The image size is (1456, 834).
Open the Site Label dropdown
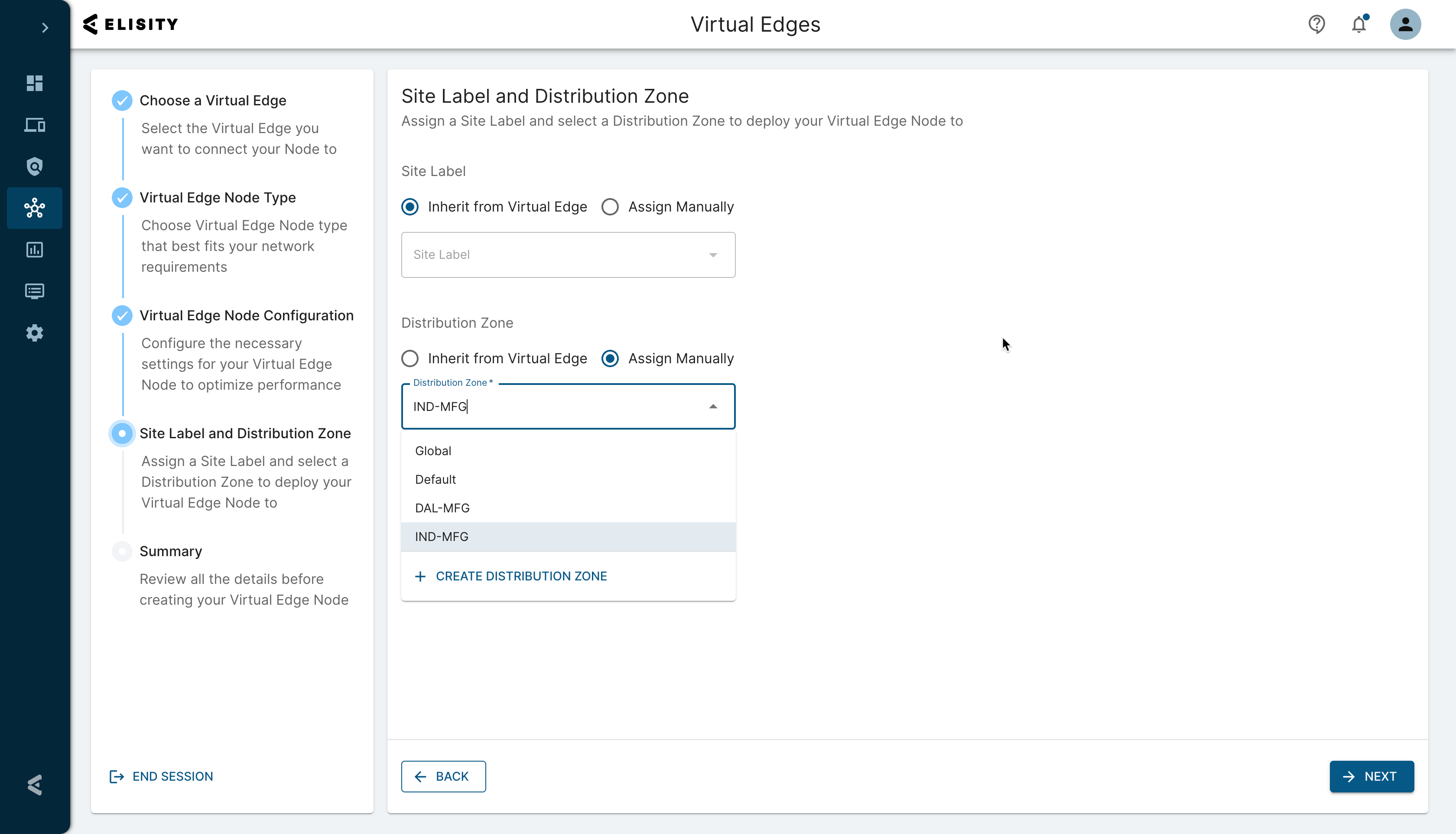pyautogui.click(x=567, y=255)
